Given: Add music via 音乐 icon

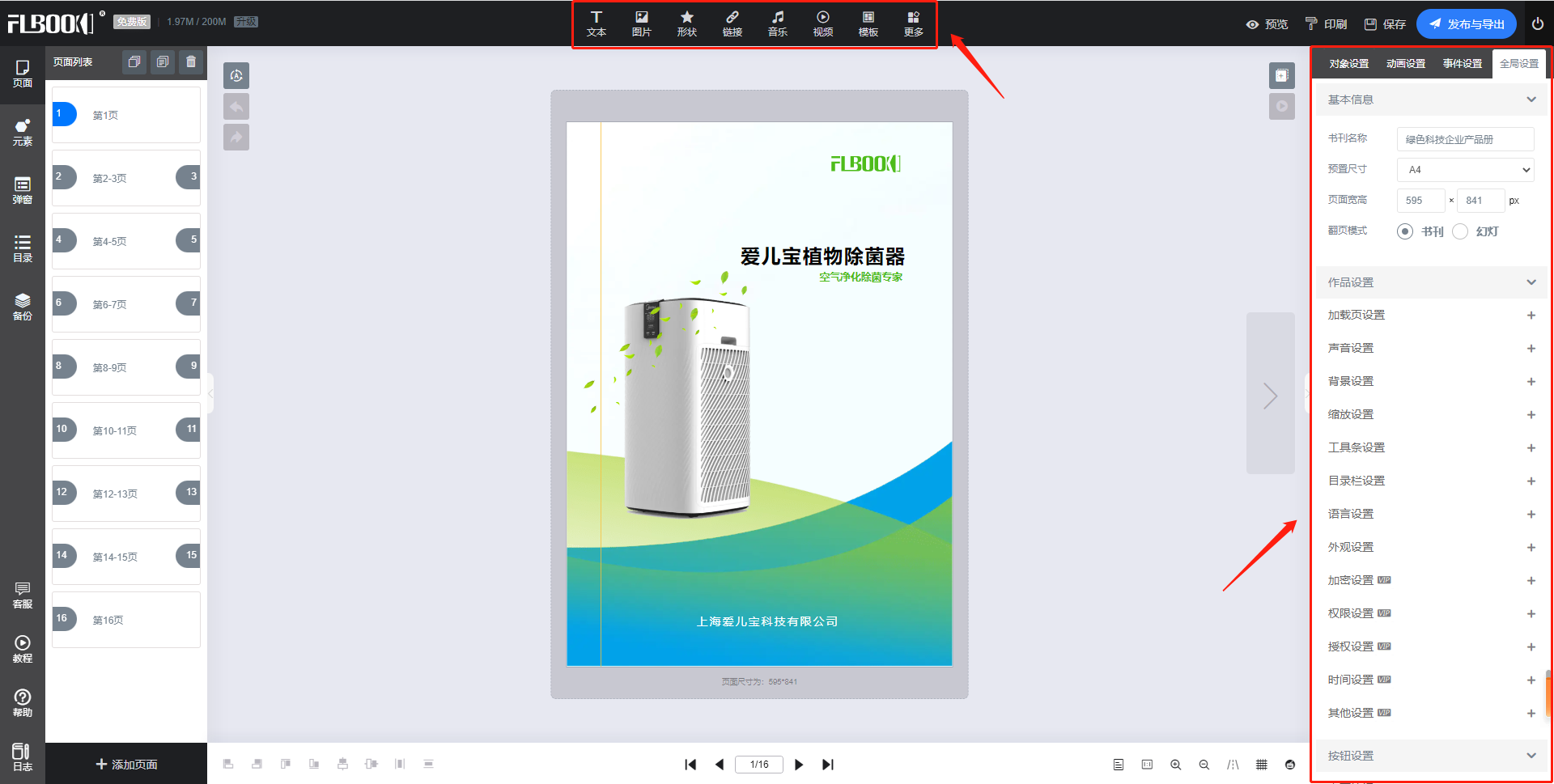Looking at the screenshot, I should [778, 24].
